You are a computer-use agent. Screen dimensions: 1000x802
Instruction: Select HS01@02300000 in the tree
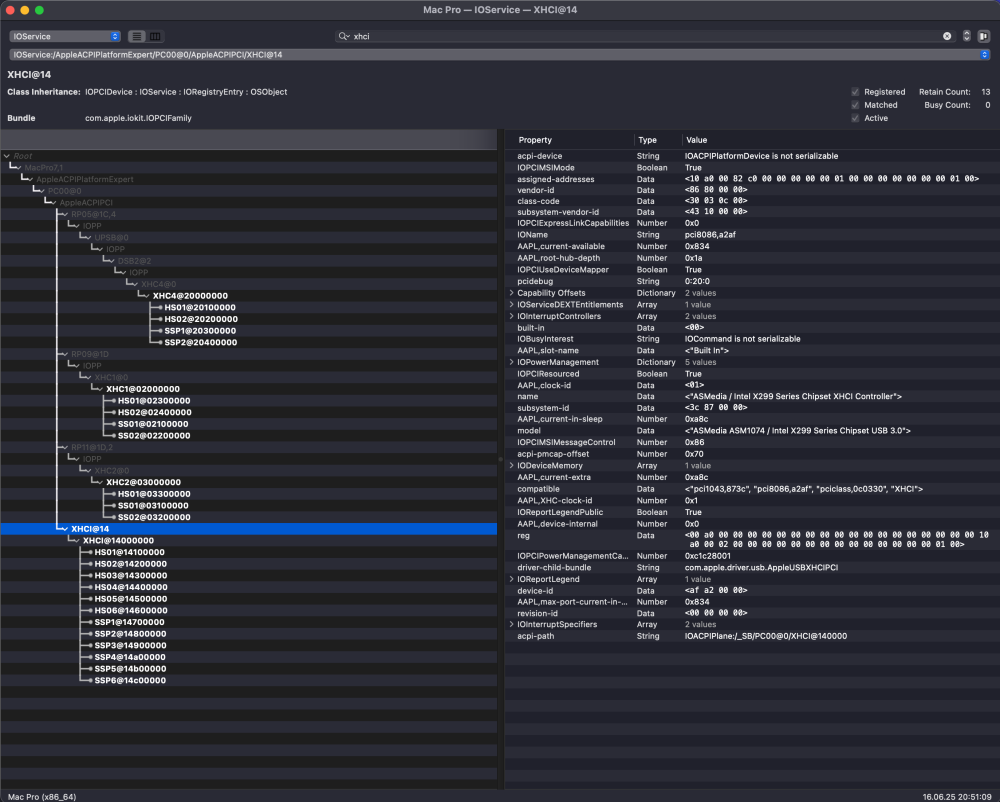(x=154, y=400)
